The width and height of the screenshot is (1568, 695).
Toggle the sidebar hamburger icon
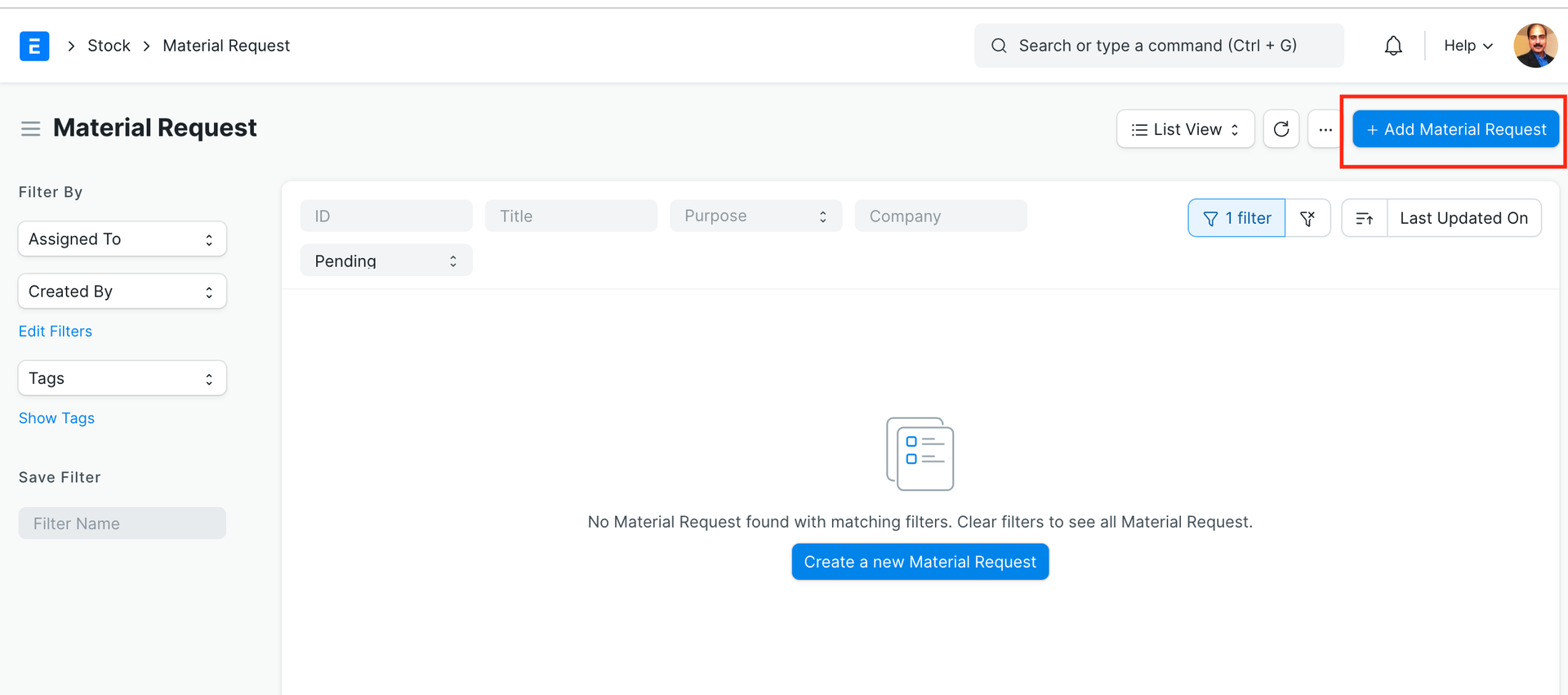31,129
